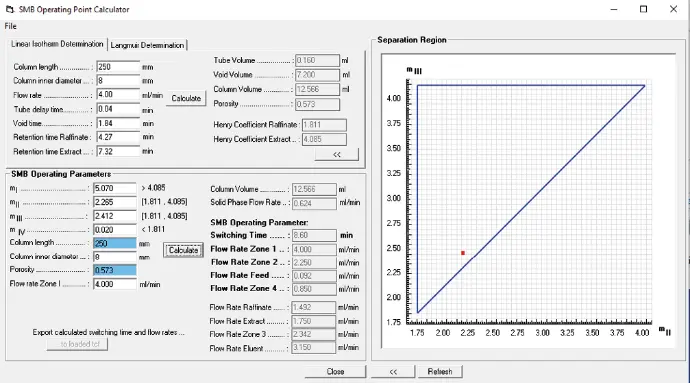690x389 pixels.
Task: Edit SMB Column inner diameter field
Action: click(x=114, y=257)
